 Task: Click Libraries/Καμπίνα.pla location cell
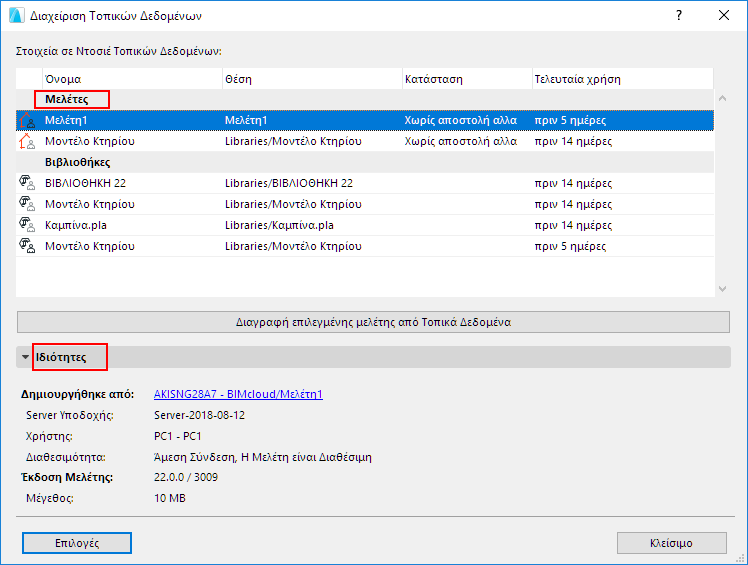280,225
